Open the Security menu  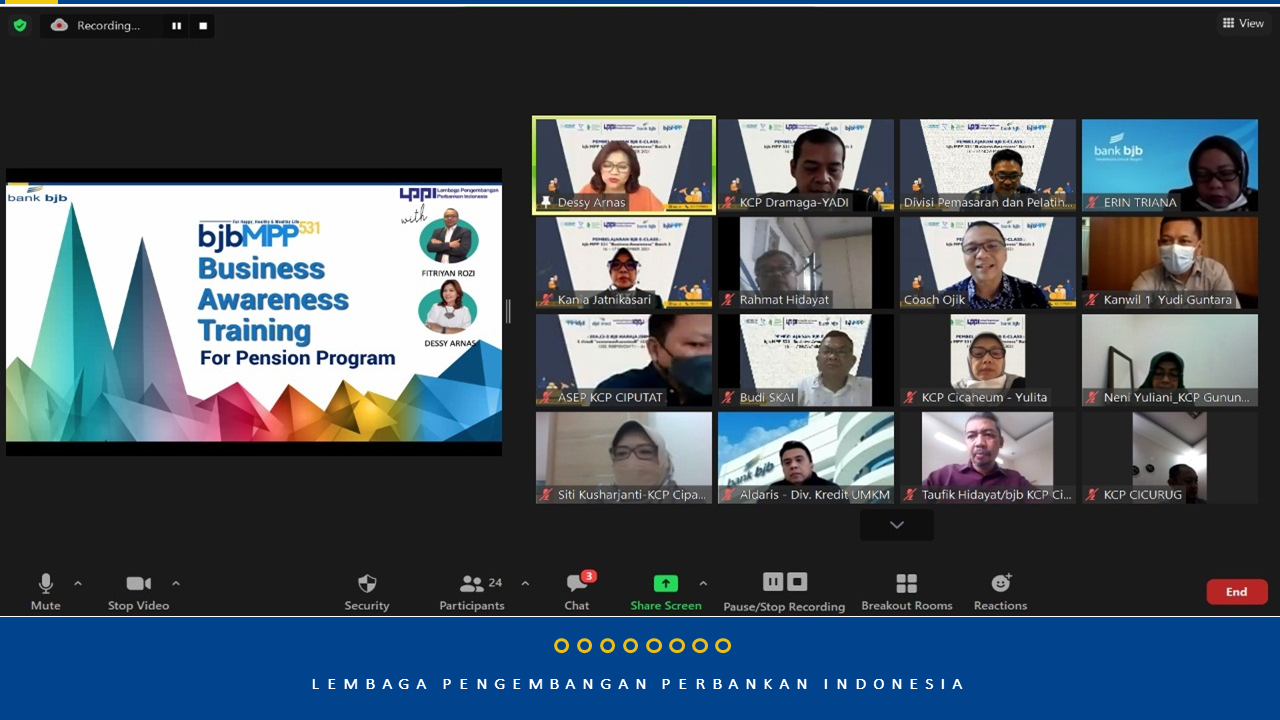367,592
